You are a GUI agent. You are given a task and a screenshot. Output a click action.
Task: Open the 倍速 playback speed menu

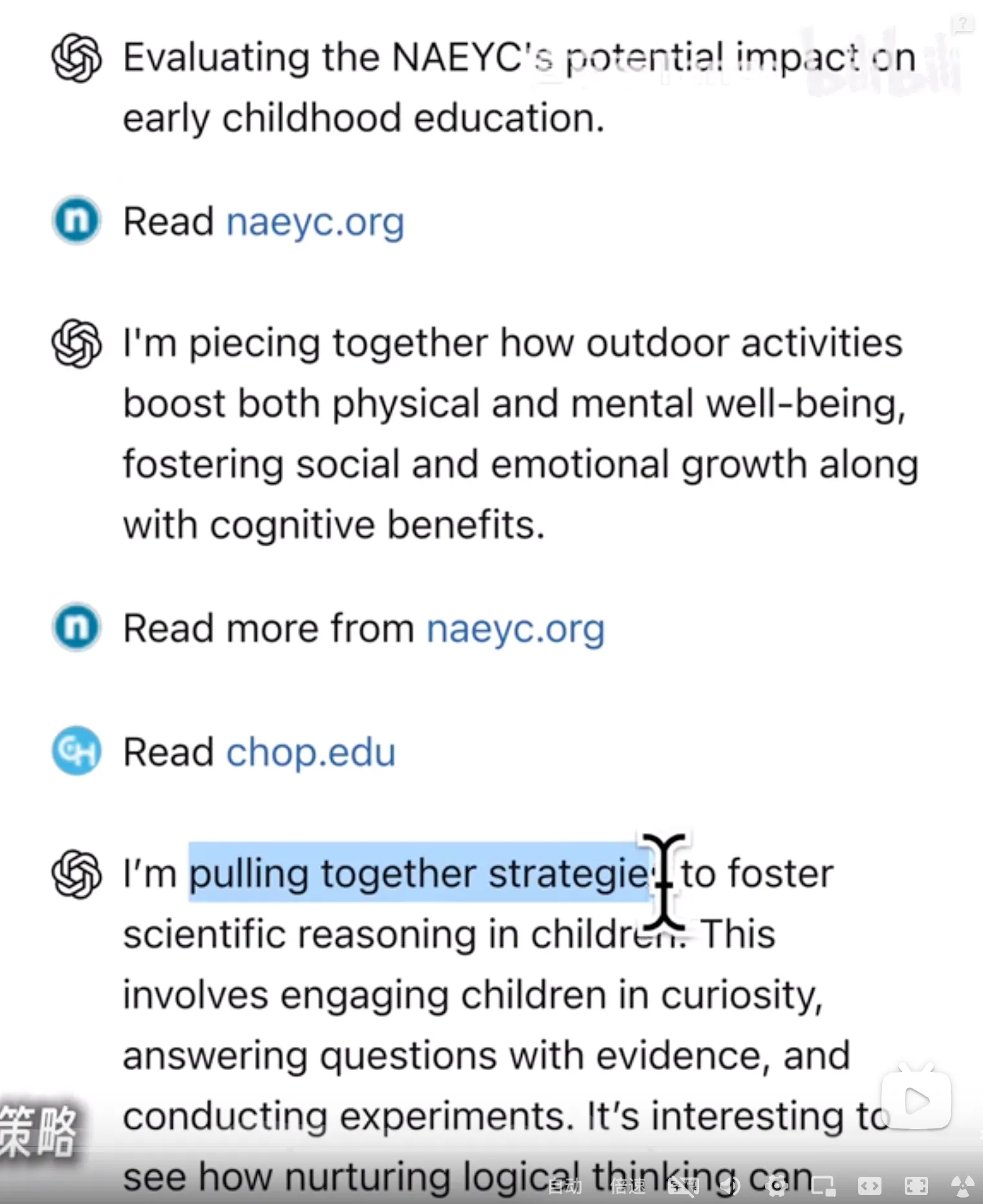(x=627, y=1186)
